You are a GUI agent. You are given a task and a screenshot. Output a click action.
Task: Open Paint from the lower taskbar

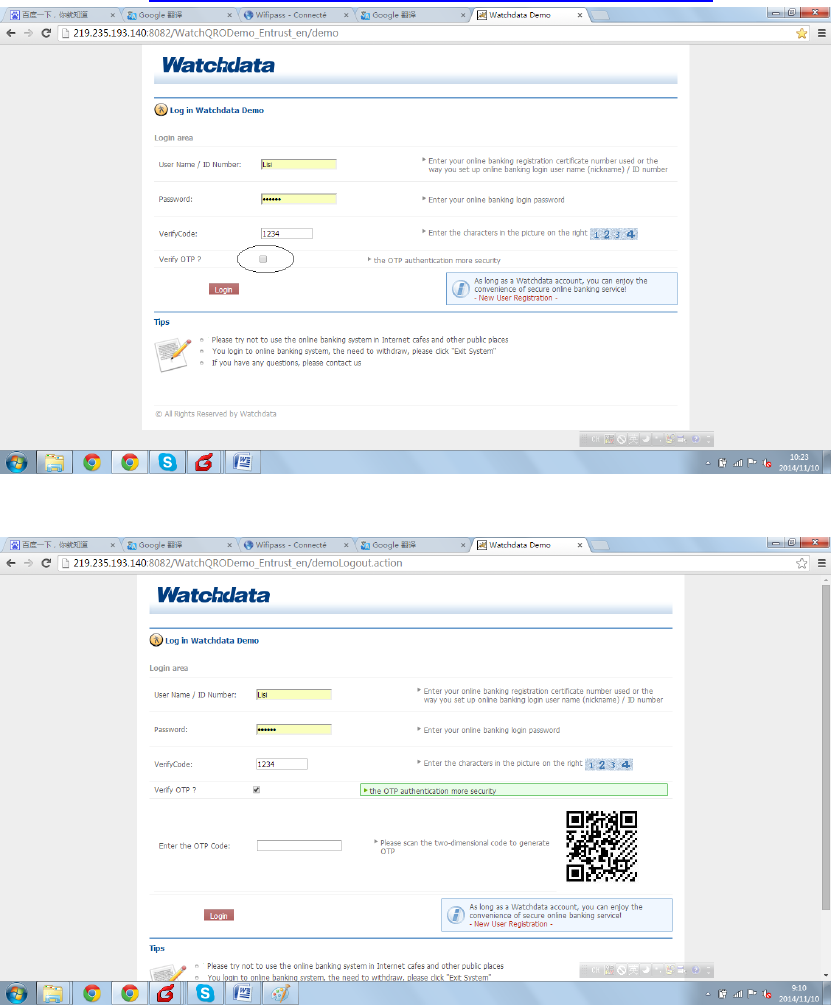tap(280, 993)
